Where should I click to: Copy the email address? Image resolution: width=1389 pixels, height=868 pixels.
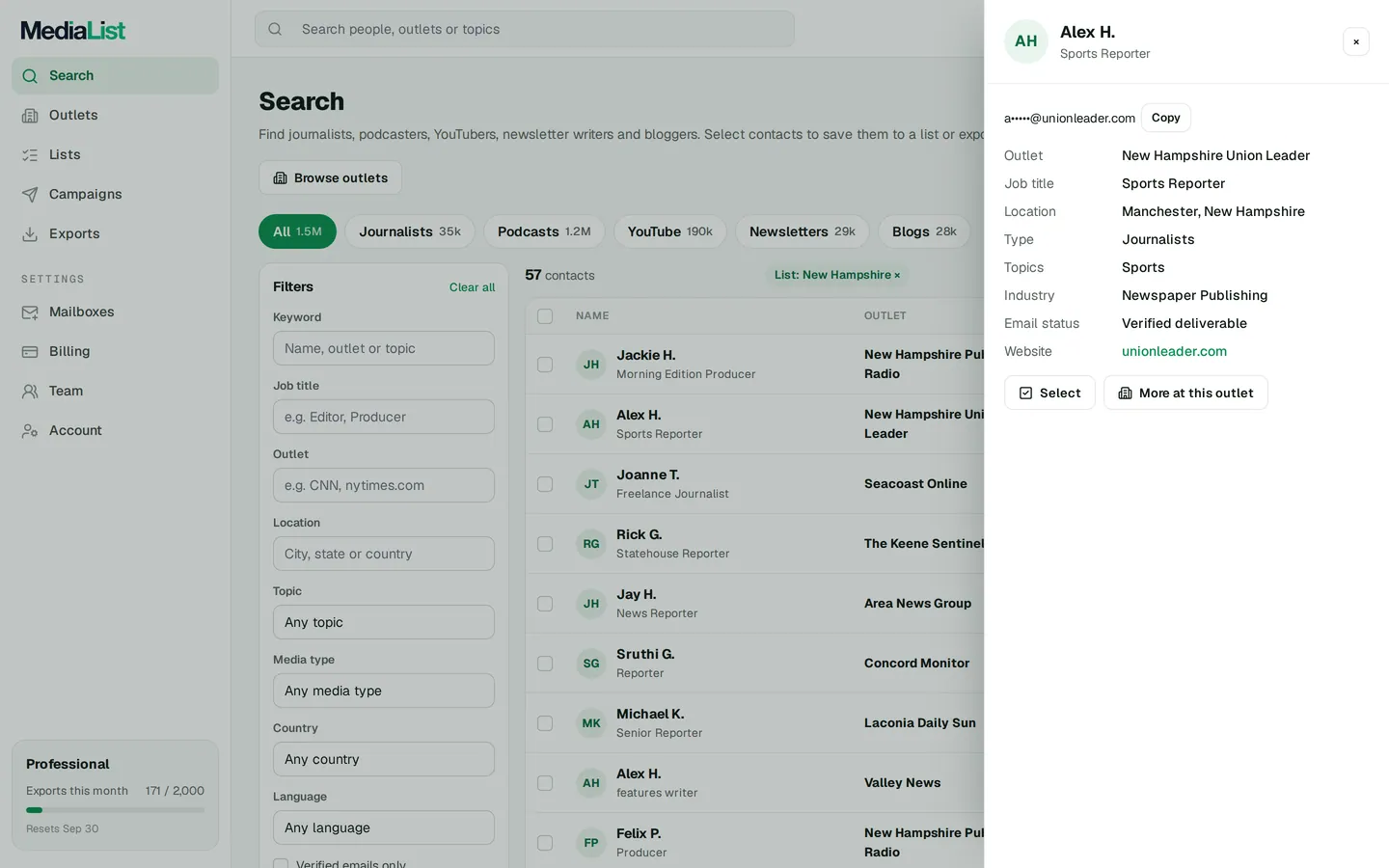tap(1166, 118)
